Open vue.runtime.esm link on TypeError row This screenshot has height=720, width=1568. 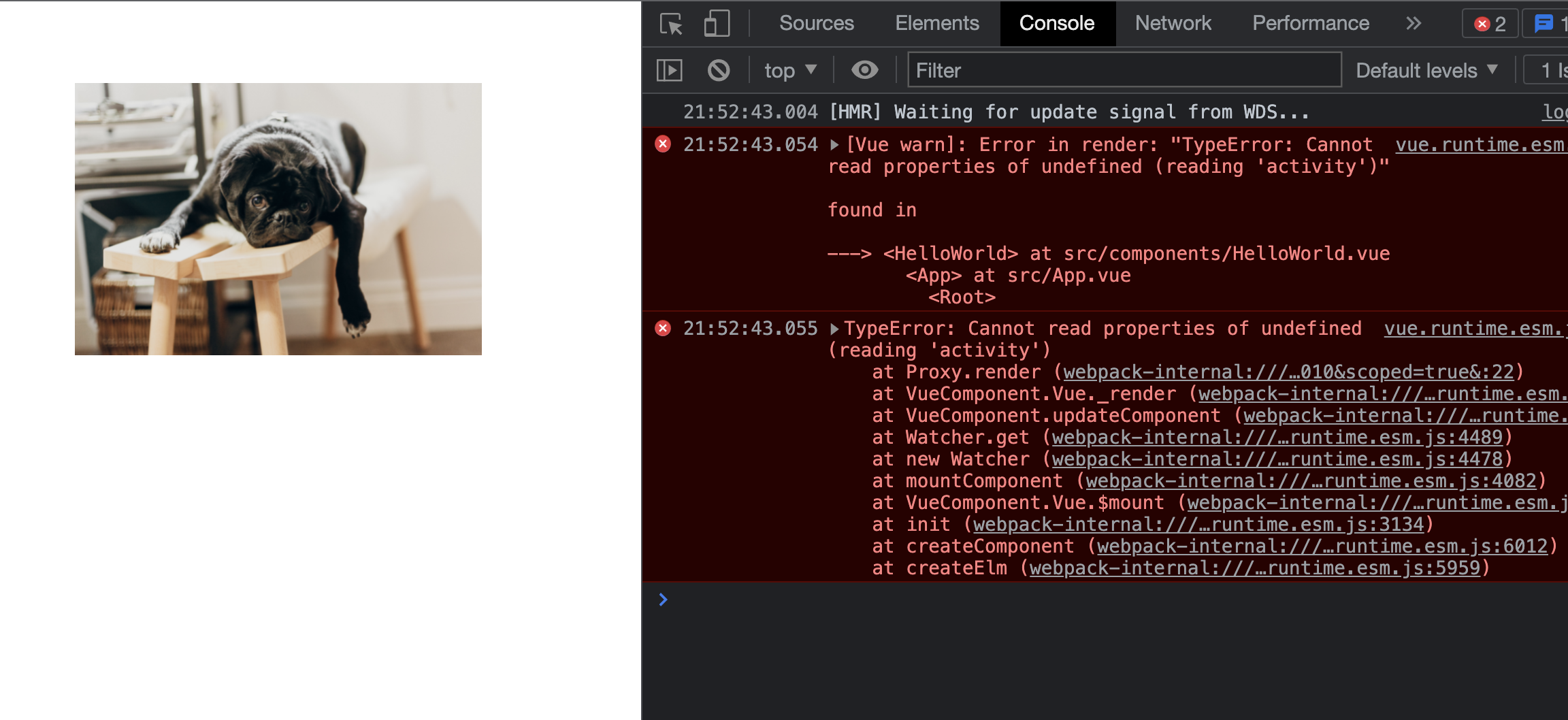point(1476,329)
